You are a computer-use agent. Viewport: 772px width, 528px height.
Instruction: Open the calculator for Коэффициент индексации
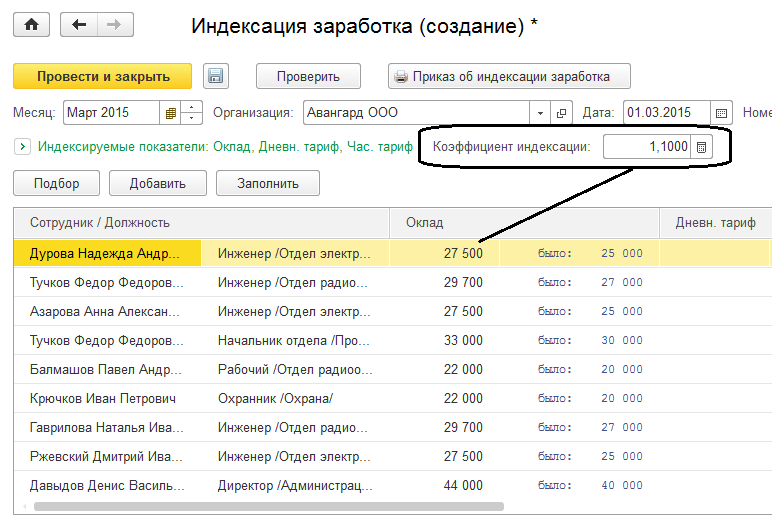[x=702, y=148]
